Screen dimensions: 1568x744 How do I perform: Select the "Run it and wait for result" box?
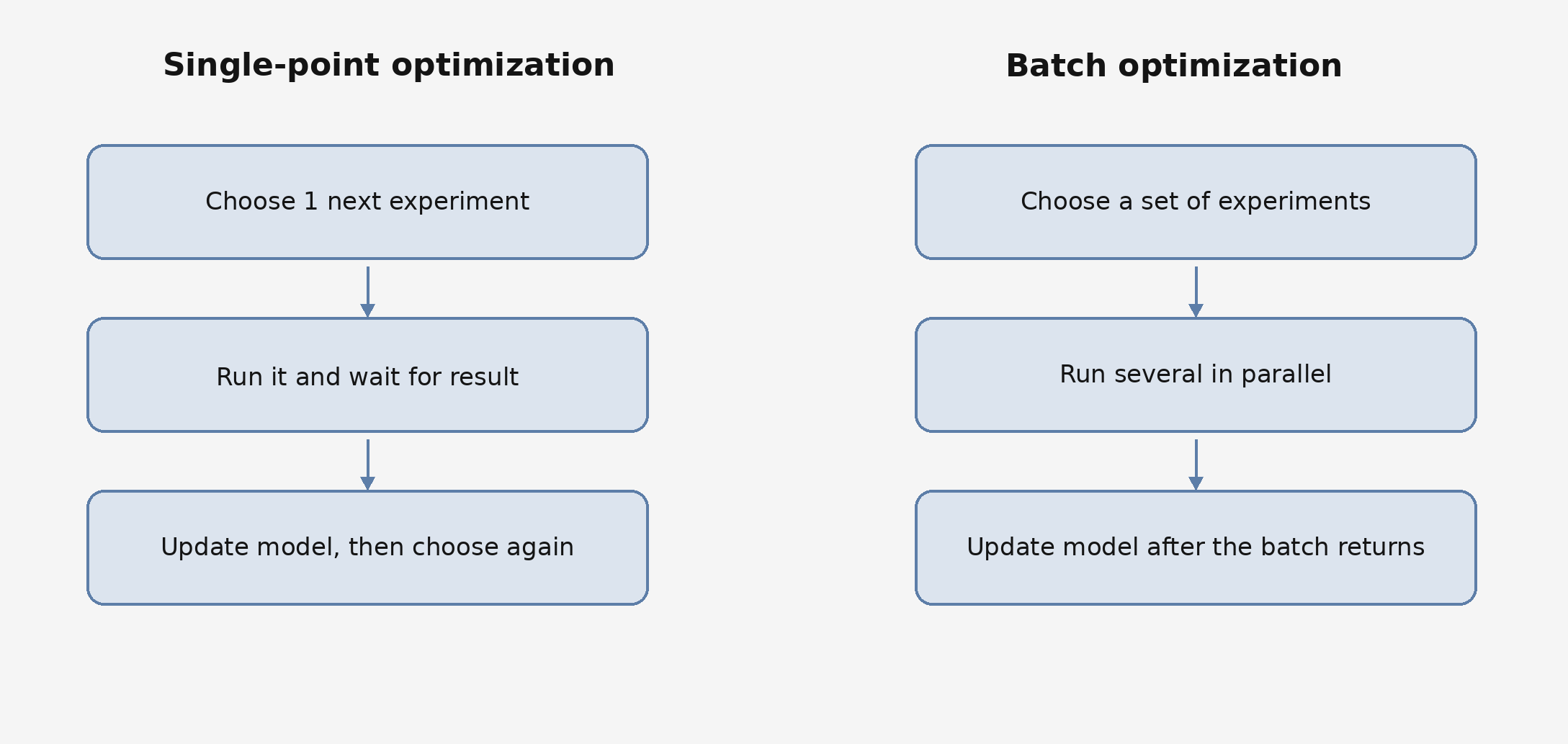tap(367, 375)
